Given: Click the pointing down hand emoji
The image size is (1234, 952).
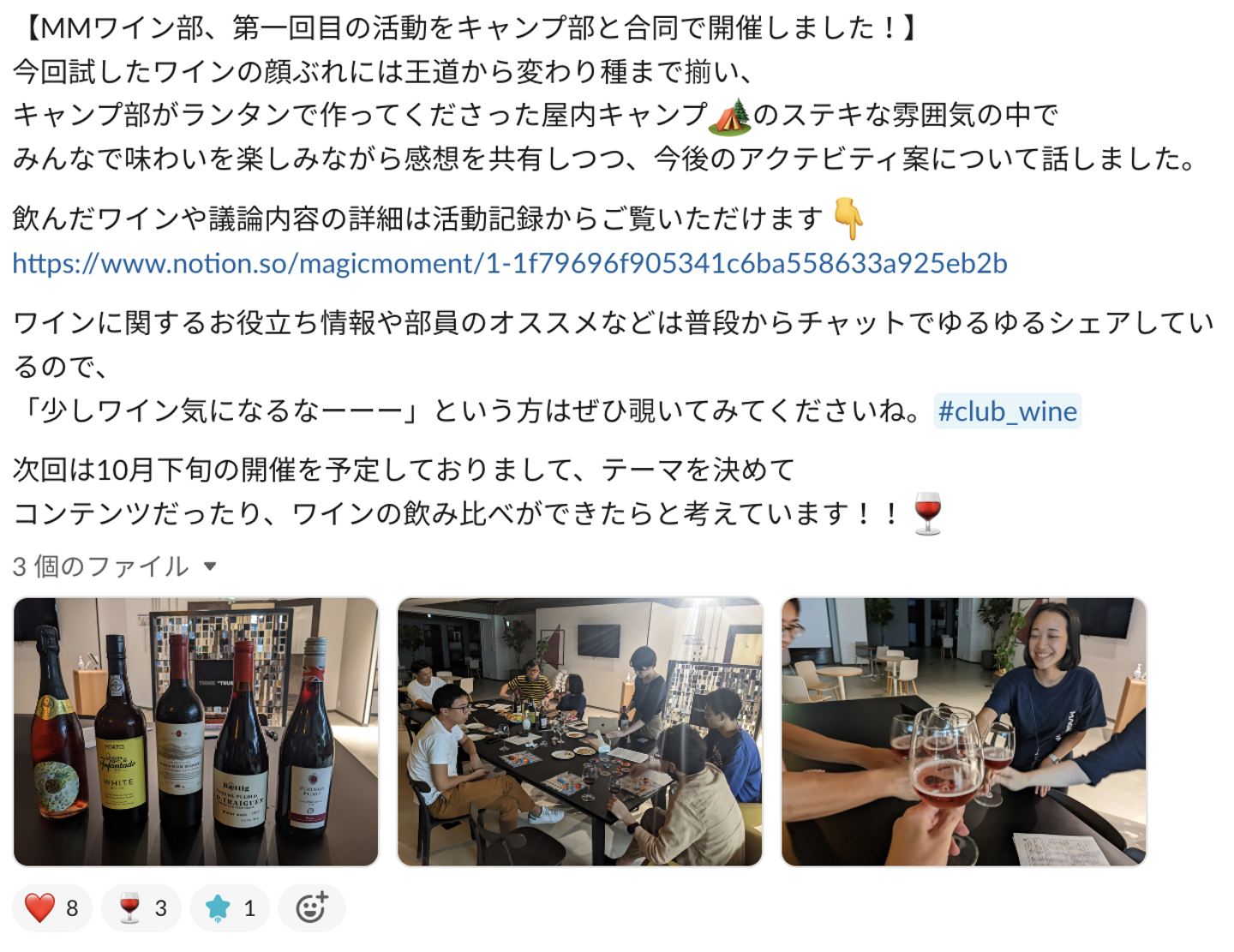Looking at the screenshot, I should click(x=848, y=219).
